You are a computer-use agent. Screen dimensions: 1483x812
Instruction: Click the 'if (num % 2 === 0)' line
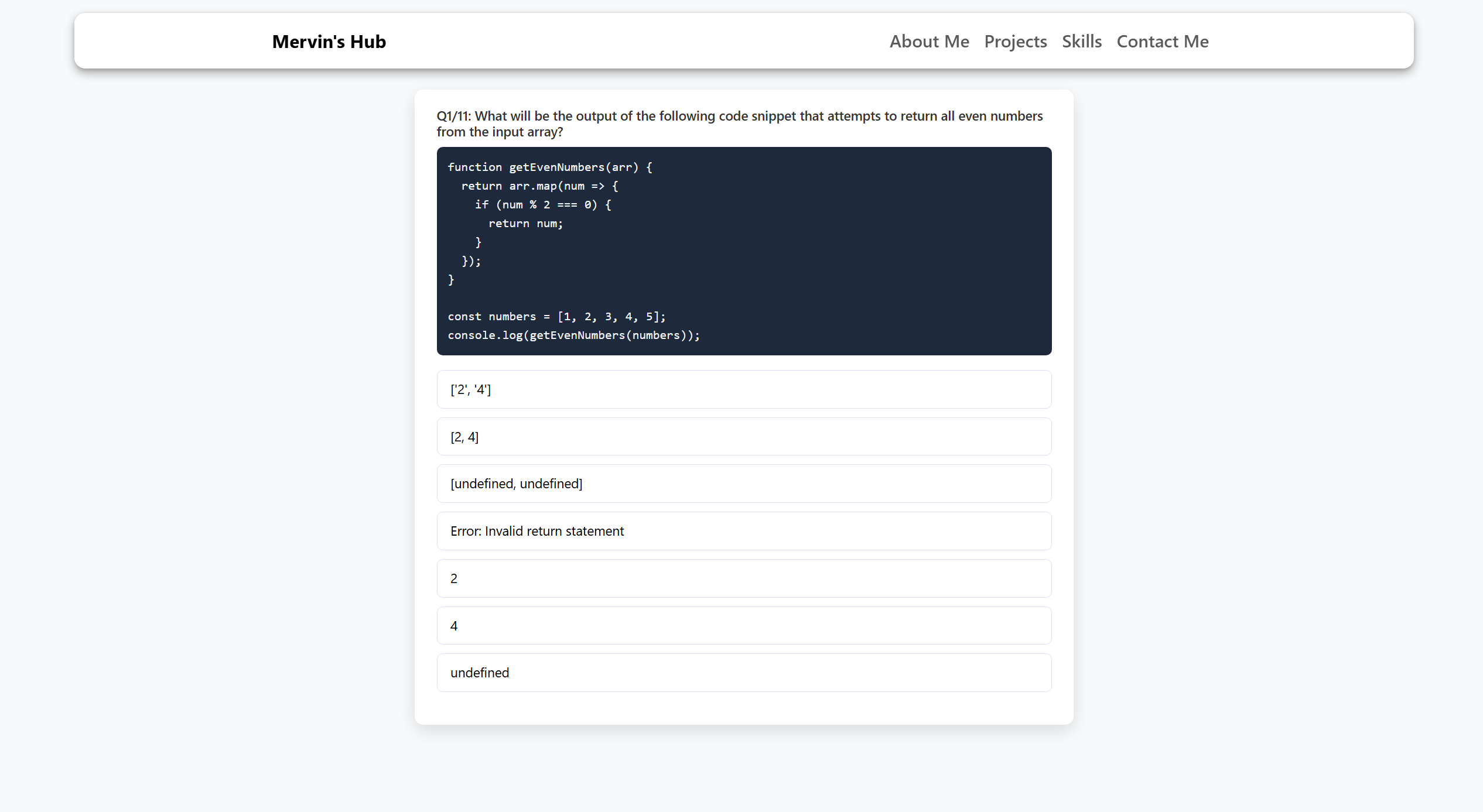pyautogui.click(x=543, y=205)
